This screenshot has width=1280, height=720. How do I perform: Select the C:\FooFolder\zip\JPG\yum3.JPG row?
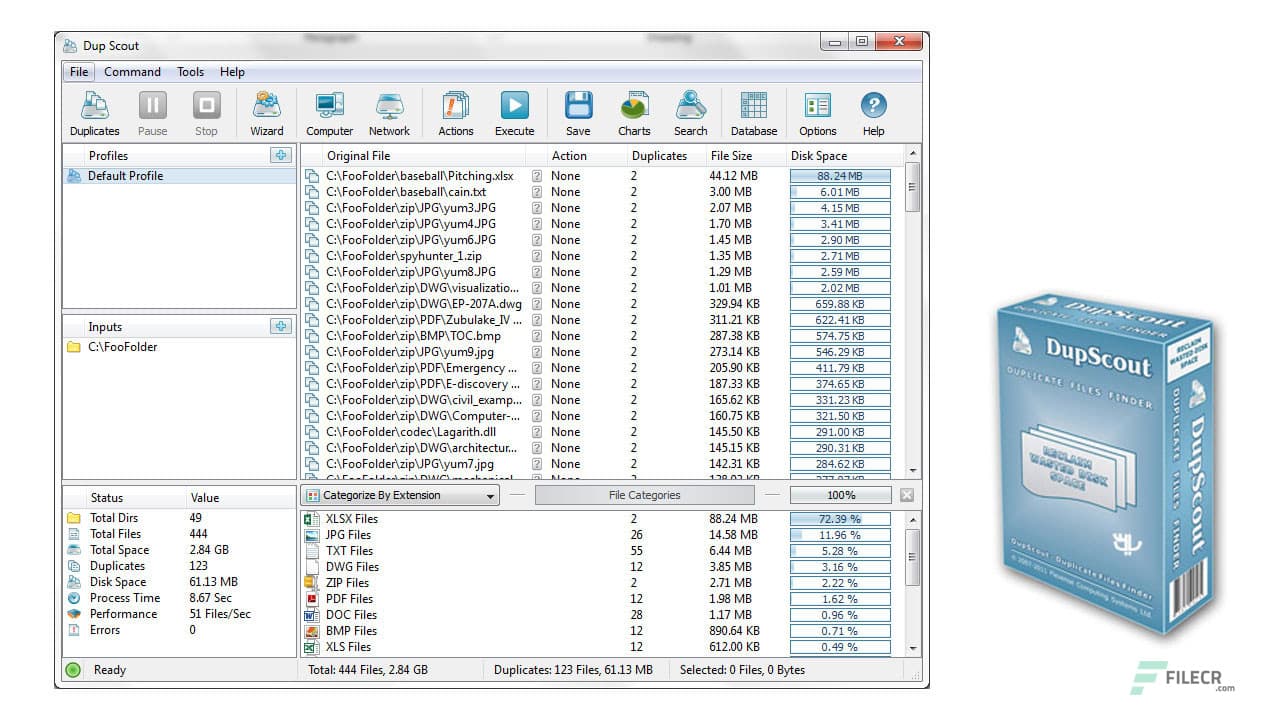pos(602,208)
